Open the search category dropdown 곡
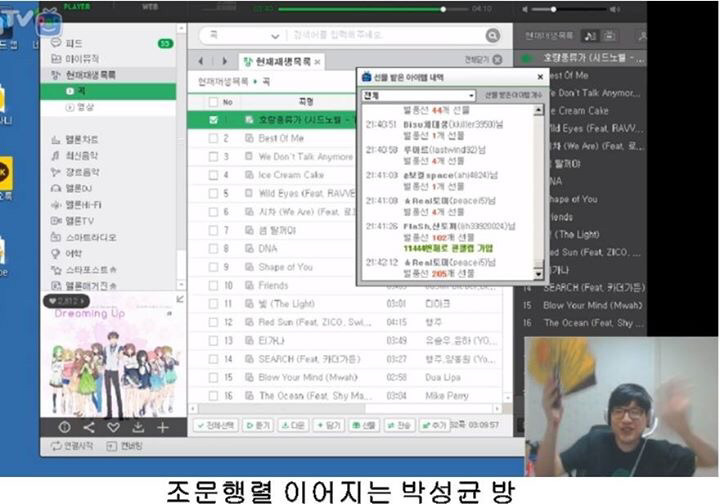 (244, 35)
